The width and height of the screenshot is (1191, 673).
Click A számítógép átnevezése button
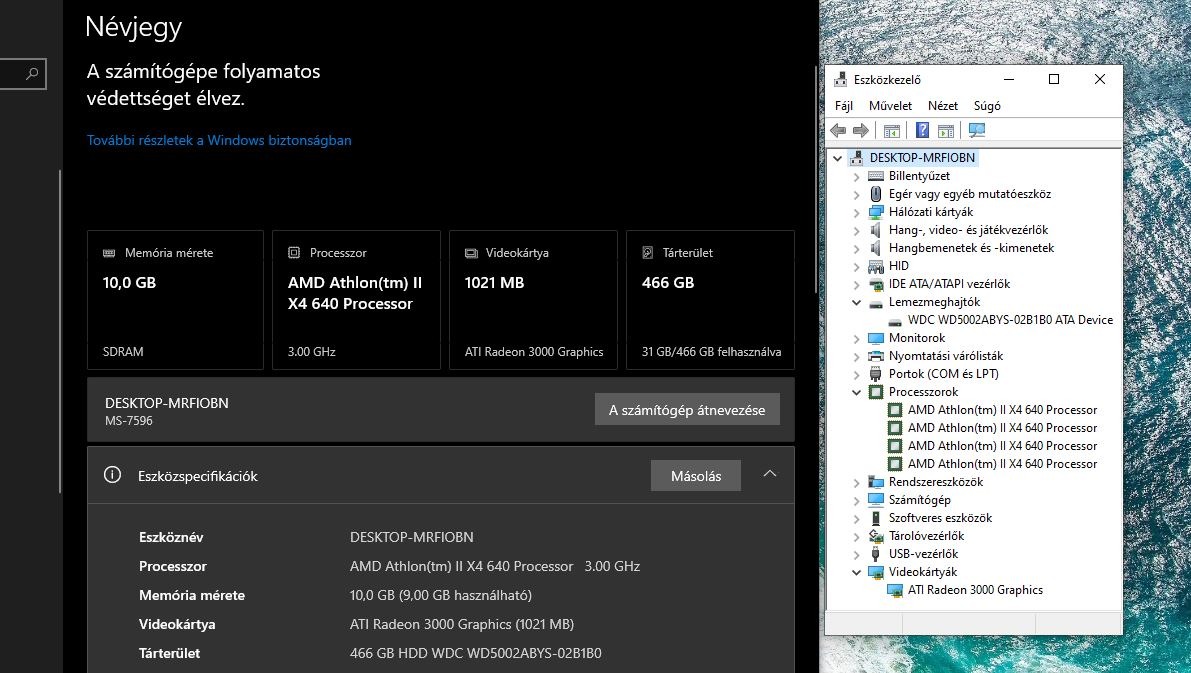click(x=687, y=410)
